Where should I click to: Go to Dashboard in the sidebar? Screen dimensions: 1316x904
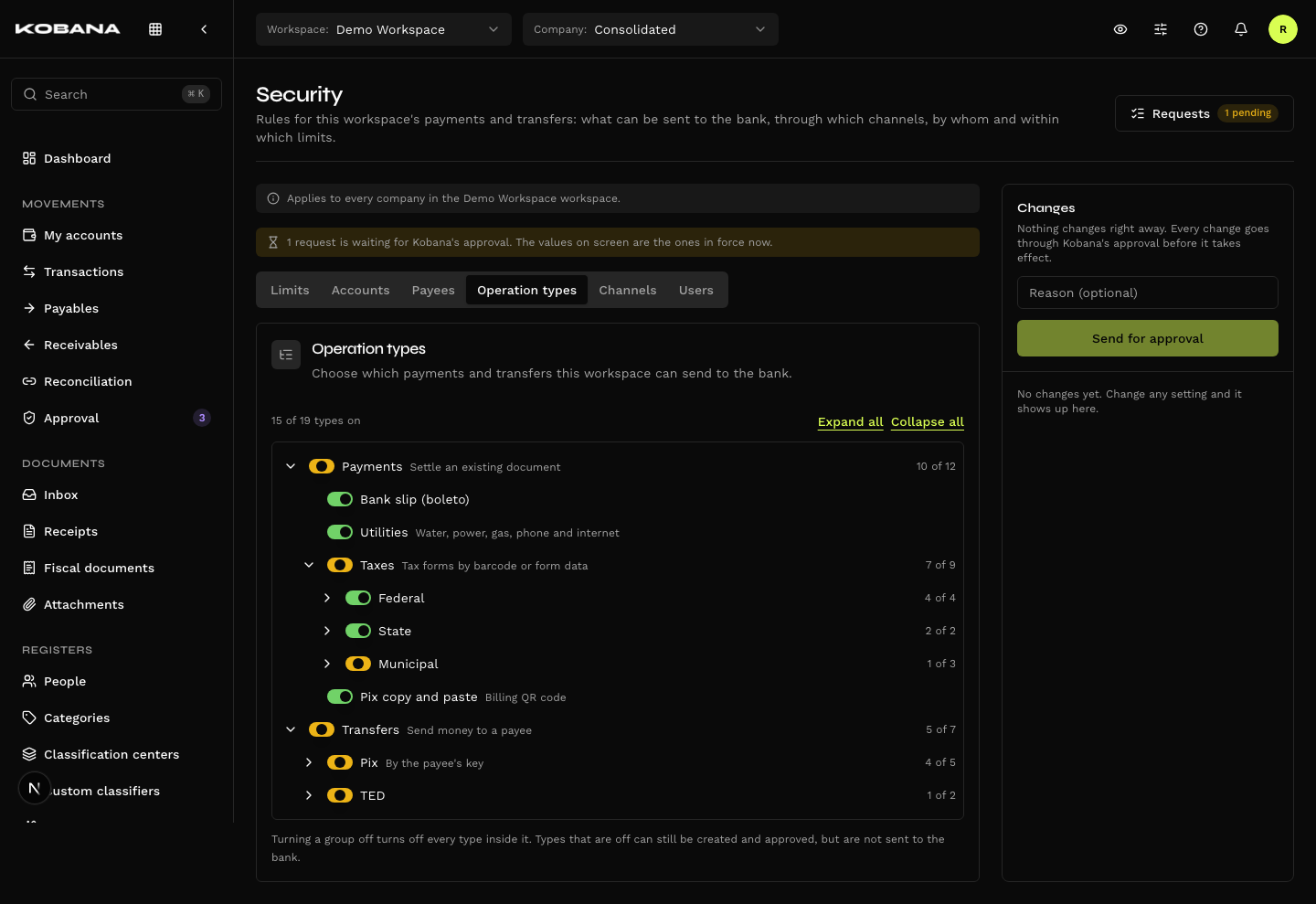coord(116,158)
